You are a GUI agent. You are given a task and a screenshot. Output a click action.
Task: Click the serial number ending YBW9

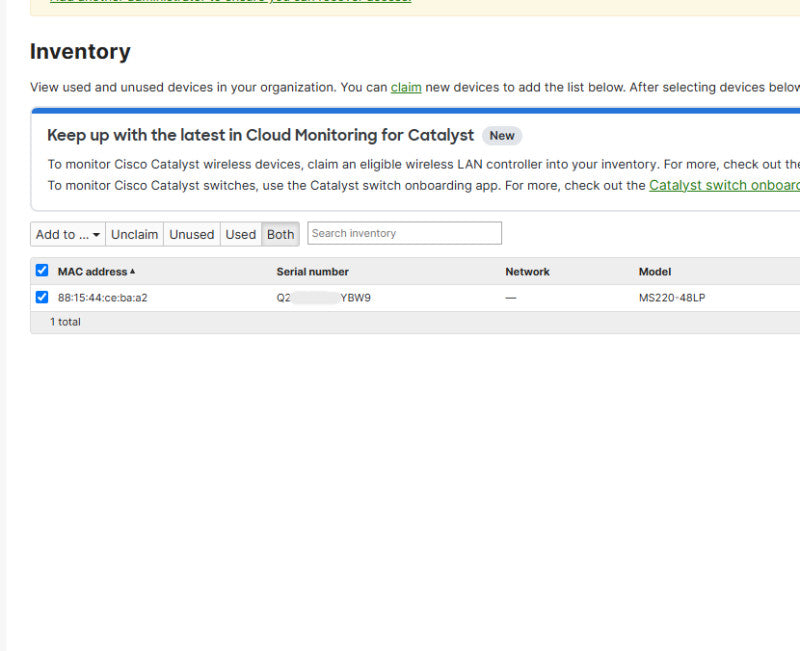click(323, 297)
